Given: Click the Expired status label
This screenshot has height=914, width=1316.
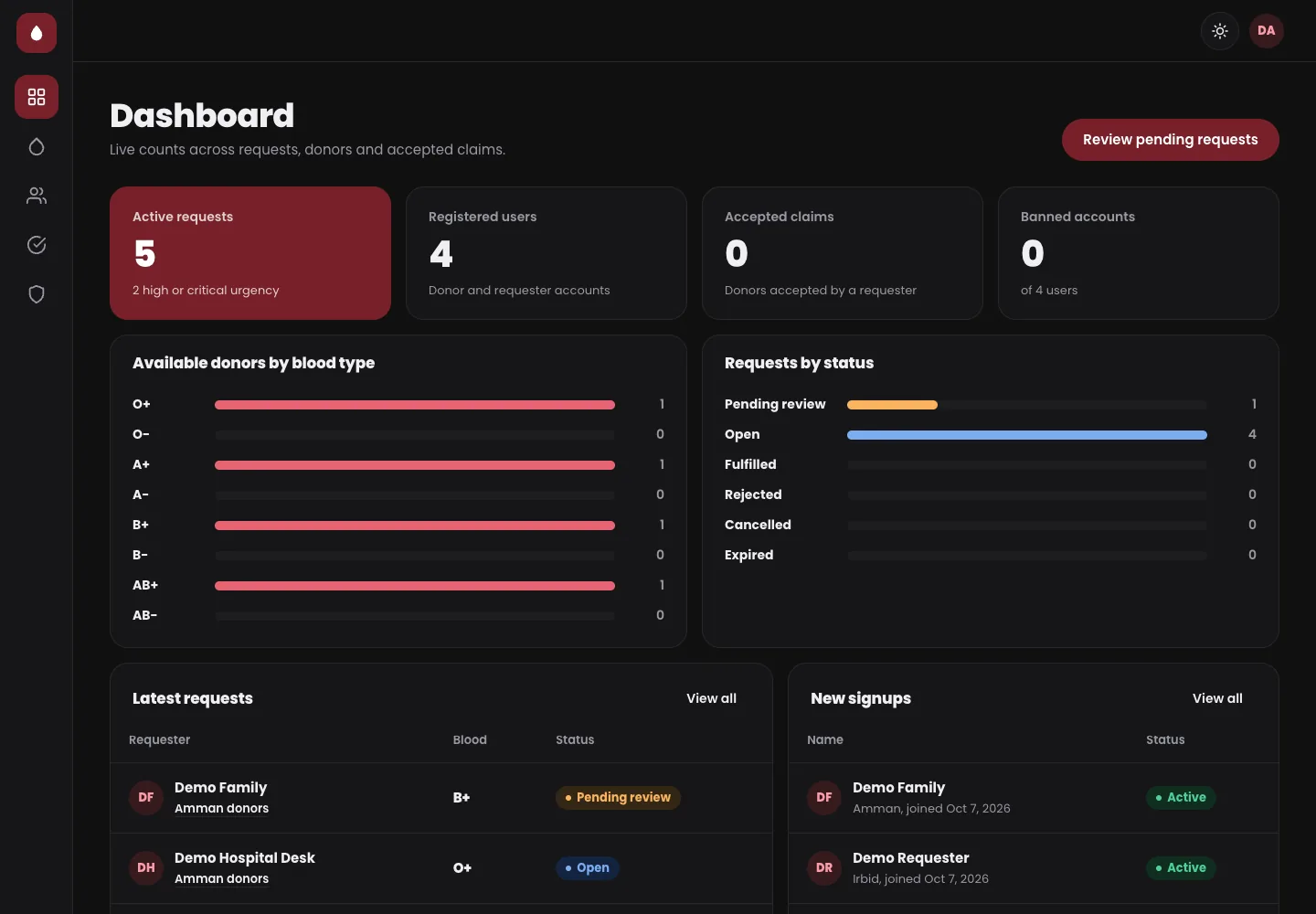Looking at the screenshot, I should (749, 556).
